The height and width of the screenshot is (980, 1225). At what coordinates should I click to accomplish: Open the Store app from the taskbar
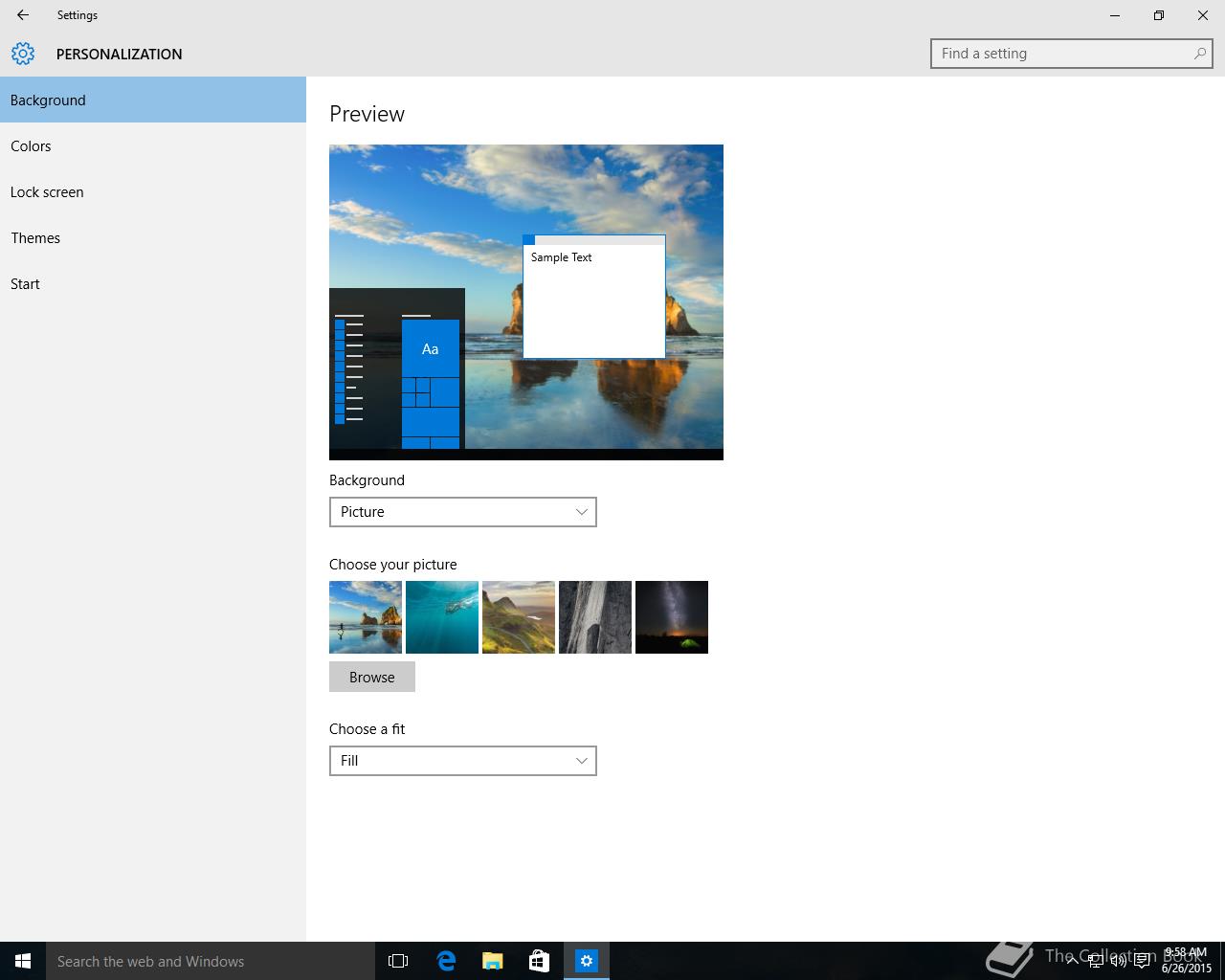tap(540, 961)
